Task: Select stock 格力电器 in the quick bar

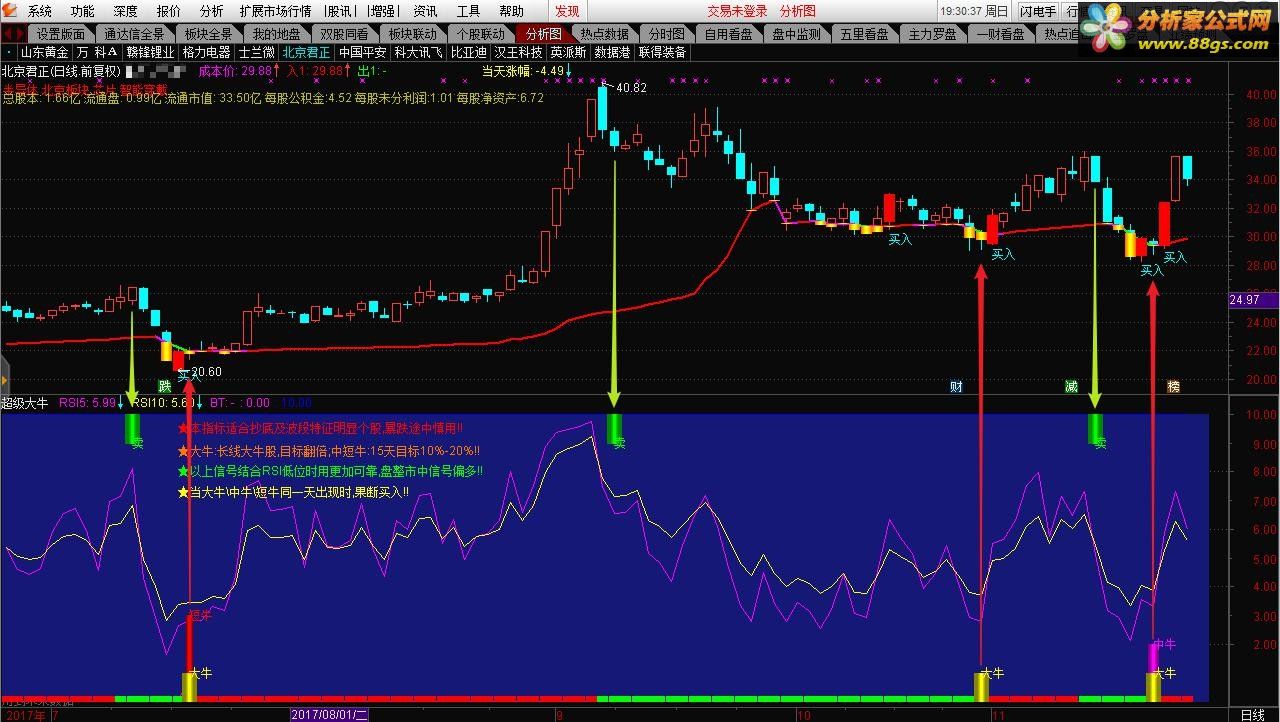Action: [206, 52]
